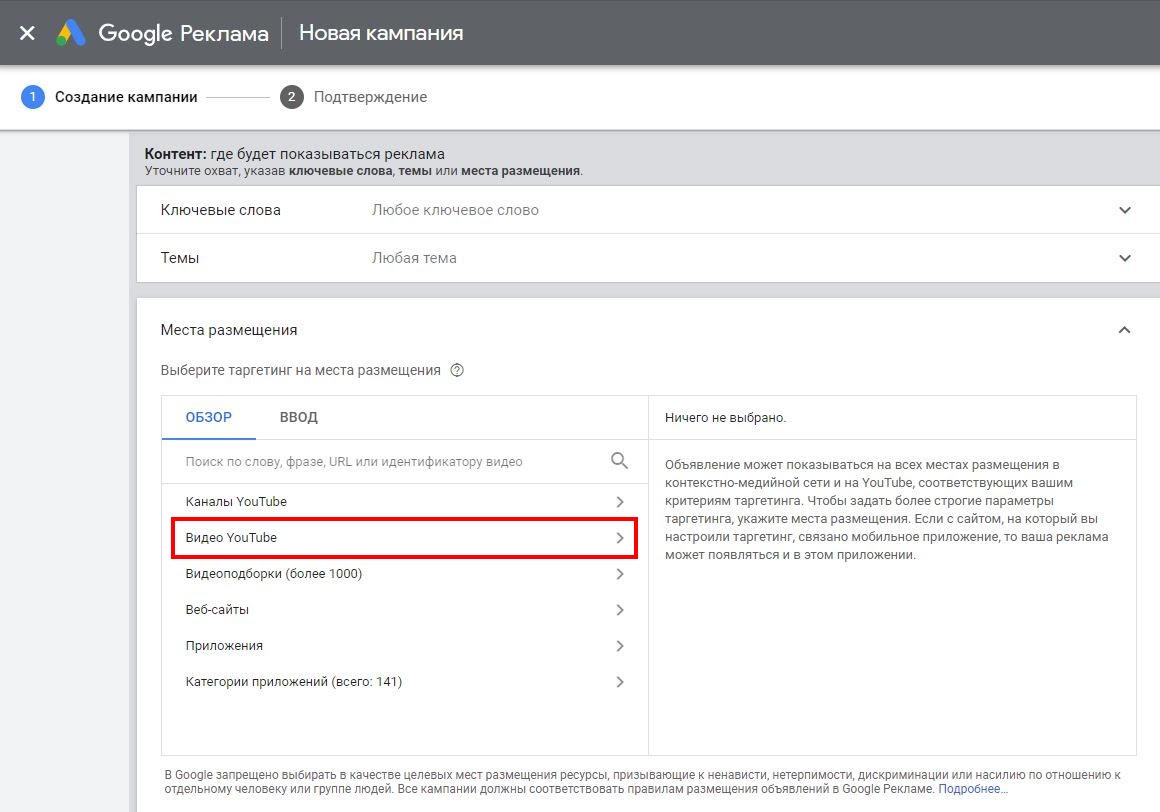Open Каналы YouTube placement list
Screen dimensions: 1160x812
coord(405,502)
